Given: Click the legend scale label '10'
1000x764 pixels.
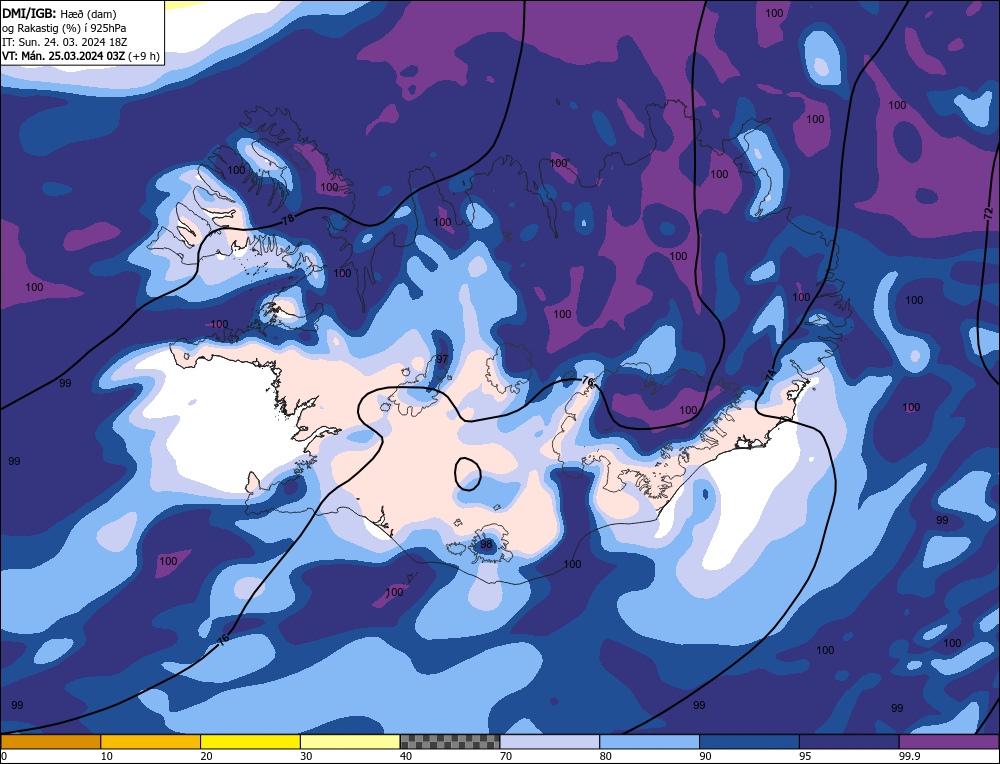Looking at the screenshot, I should [x=106, y=756].
